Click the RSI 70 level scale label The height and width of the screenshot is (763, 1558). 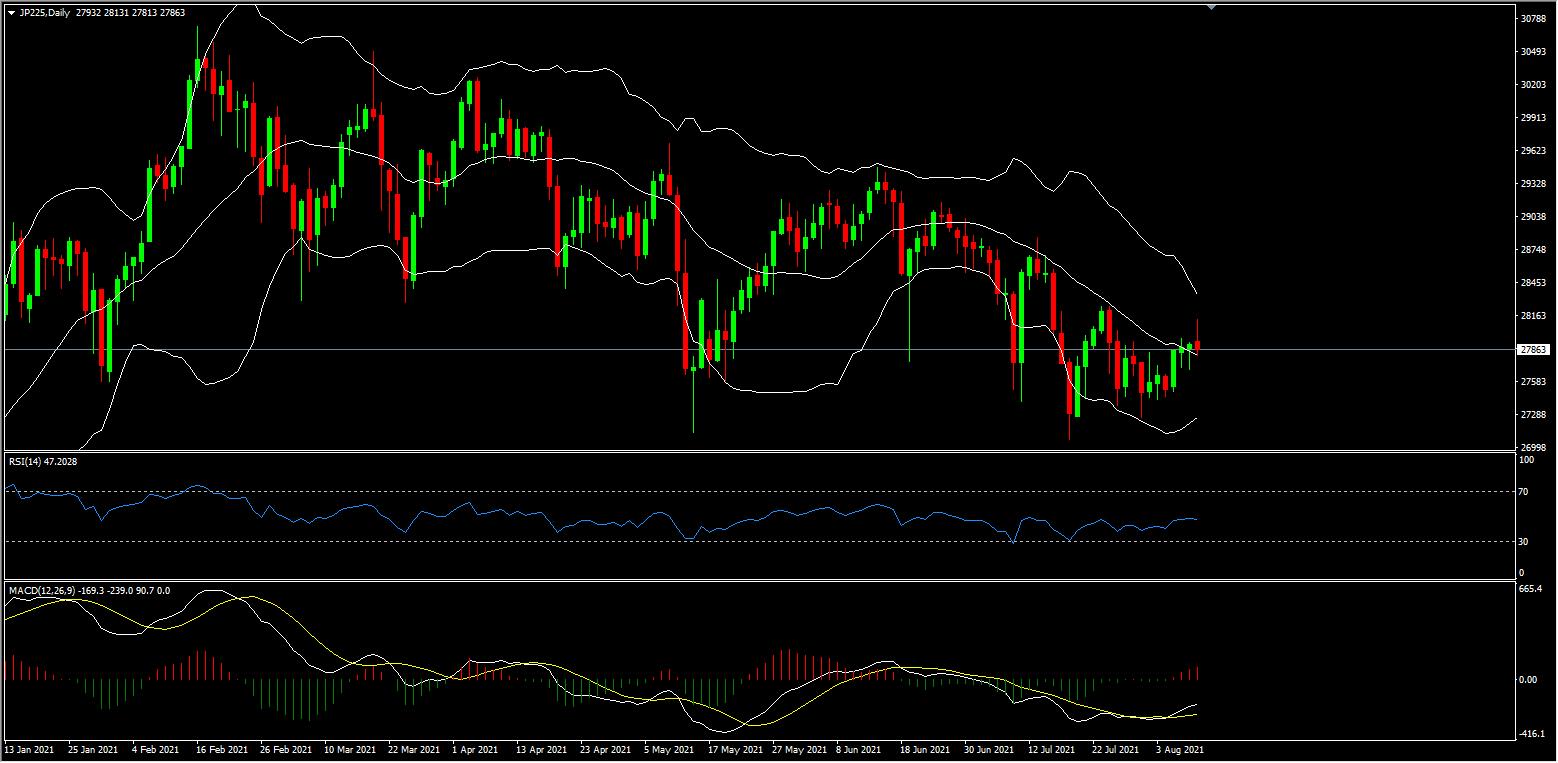coord(1523,492)
